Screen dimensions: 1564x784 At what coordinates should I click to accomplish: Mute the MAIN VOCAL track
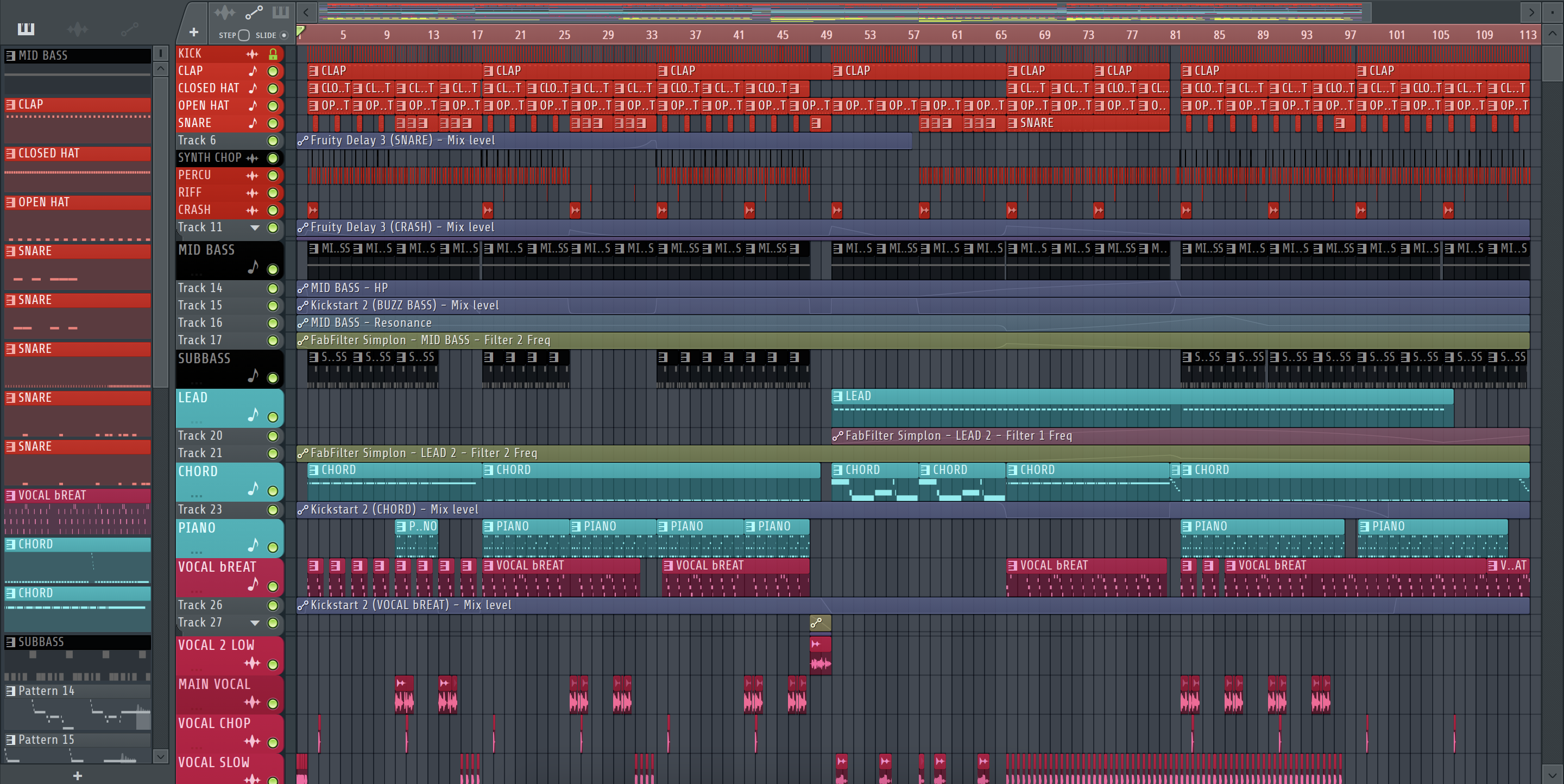[x=273, y=704]
